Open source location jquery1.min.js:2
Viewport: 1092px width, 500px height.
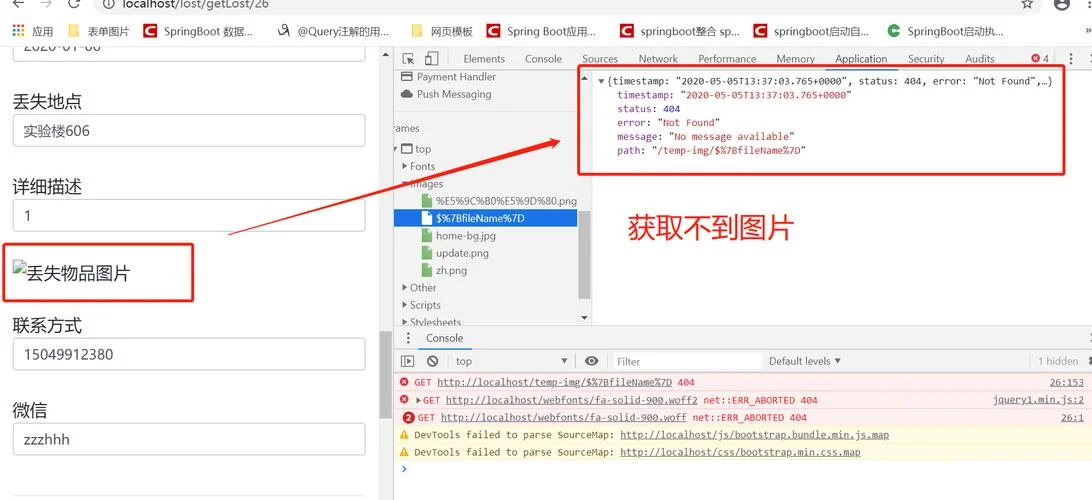[1038, 400]
